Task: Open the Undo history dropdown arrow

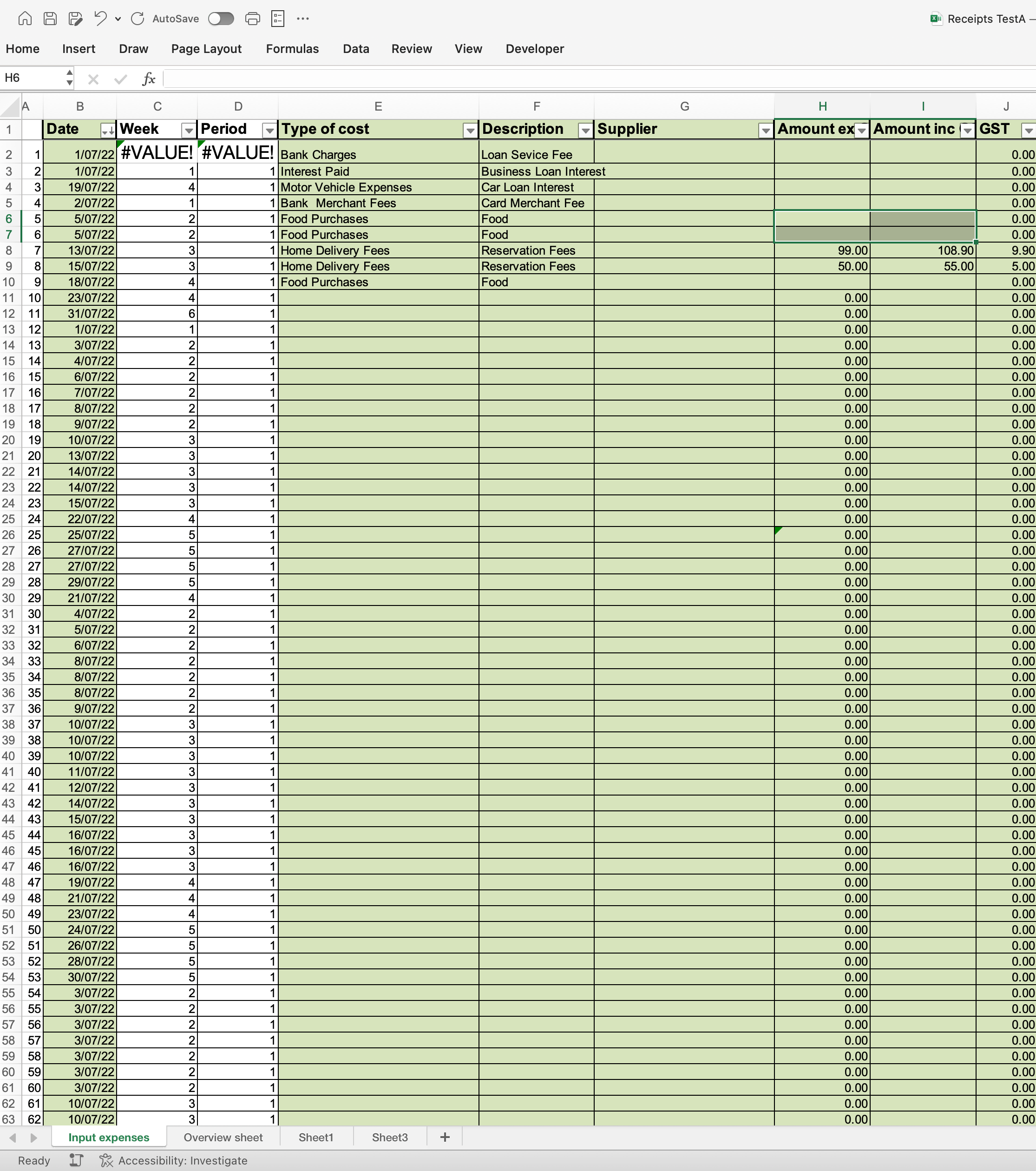Action: pos(118,19)
